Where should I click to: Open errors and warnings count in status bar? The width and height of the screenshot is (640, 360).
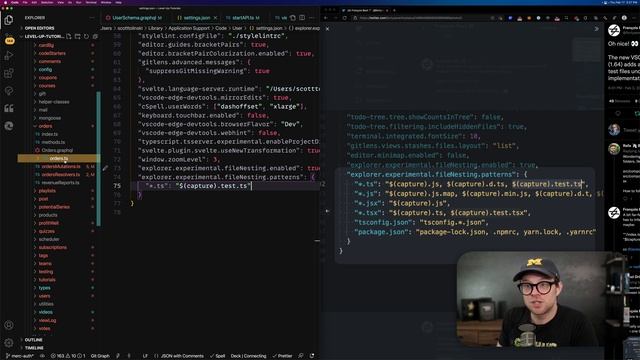[x=68, y=356]
